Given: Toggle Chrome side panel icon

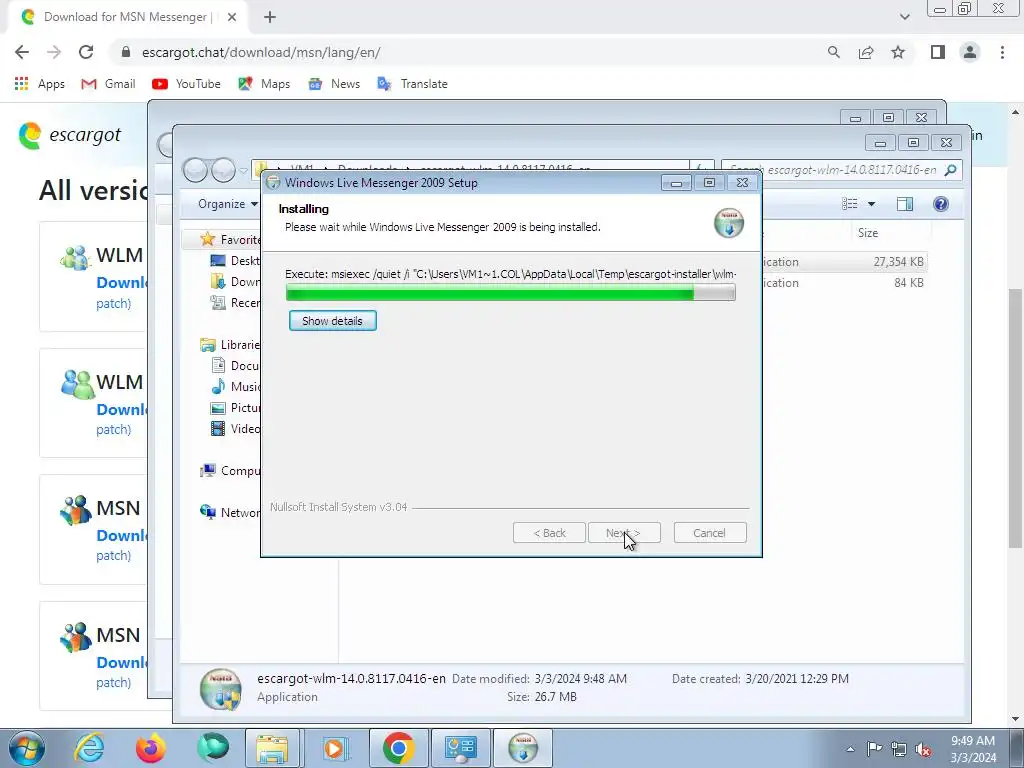Looking at the screenshot, I should 938,52.
